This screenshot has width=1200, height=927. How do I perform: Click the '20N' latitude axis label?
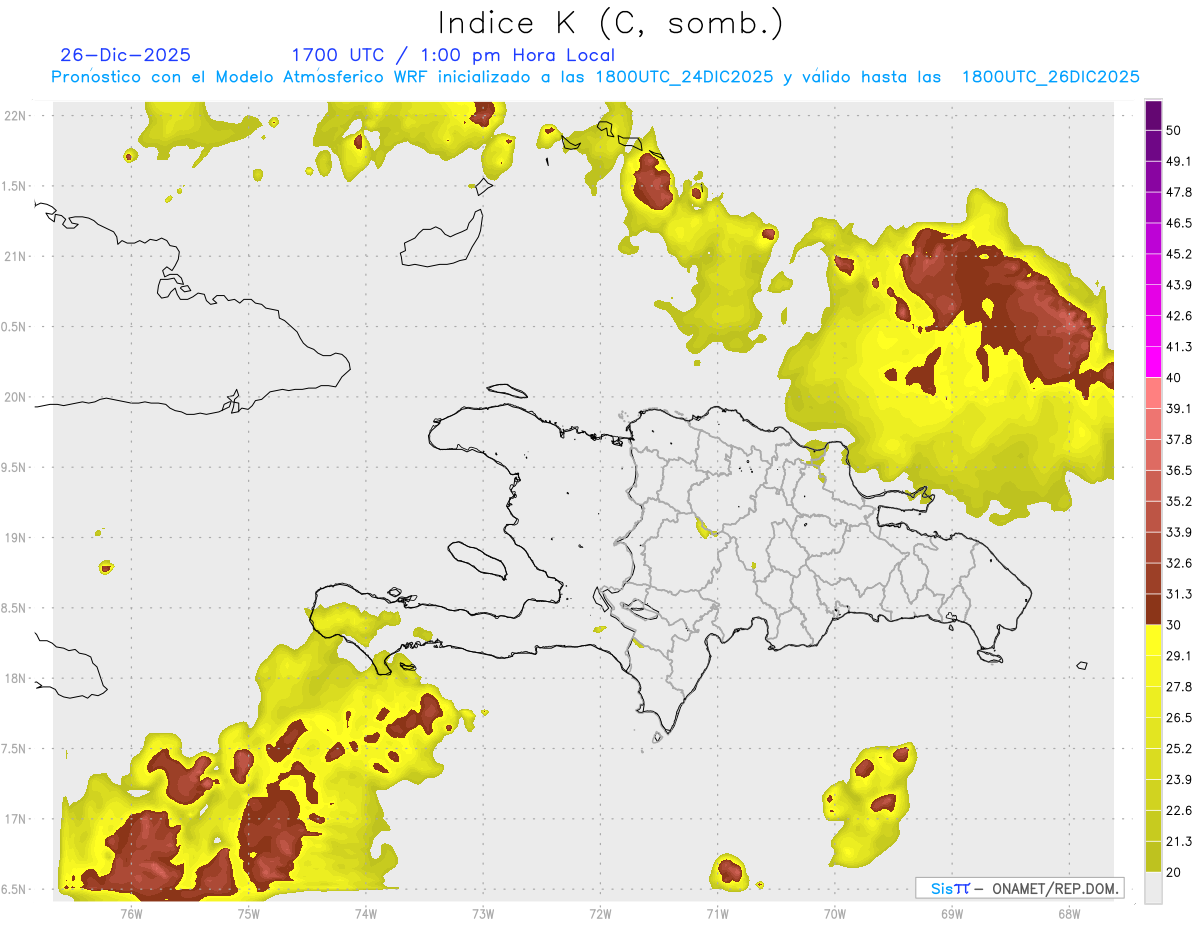[15, 397]
